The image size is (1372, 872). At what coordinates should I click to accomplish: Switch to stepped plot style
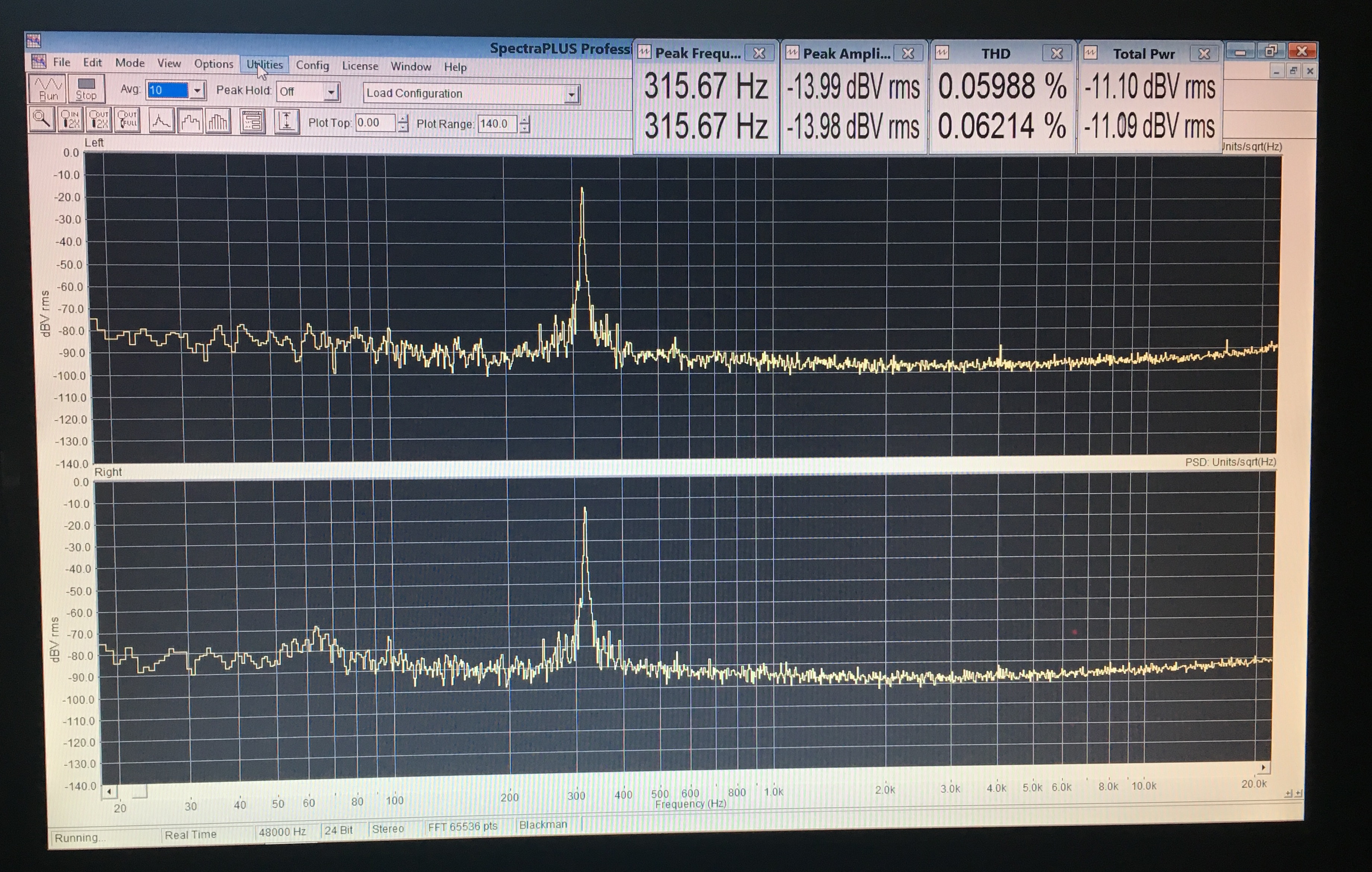(190, 121)
